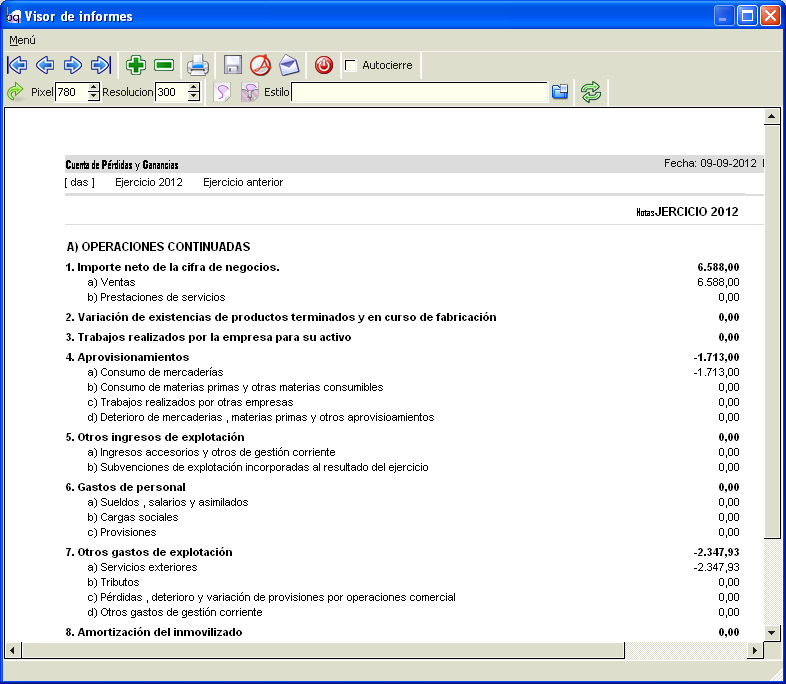Image resolution: width=786 pixels, height=684 pixels.
Task: Go to the previous page arrow
Action: pyautogui.click(x=45, y=65)
